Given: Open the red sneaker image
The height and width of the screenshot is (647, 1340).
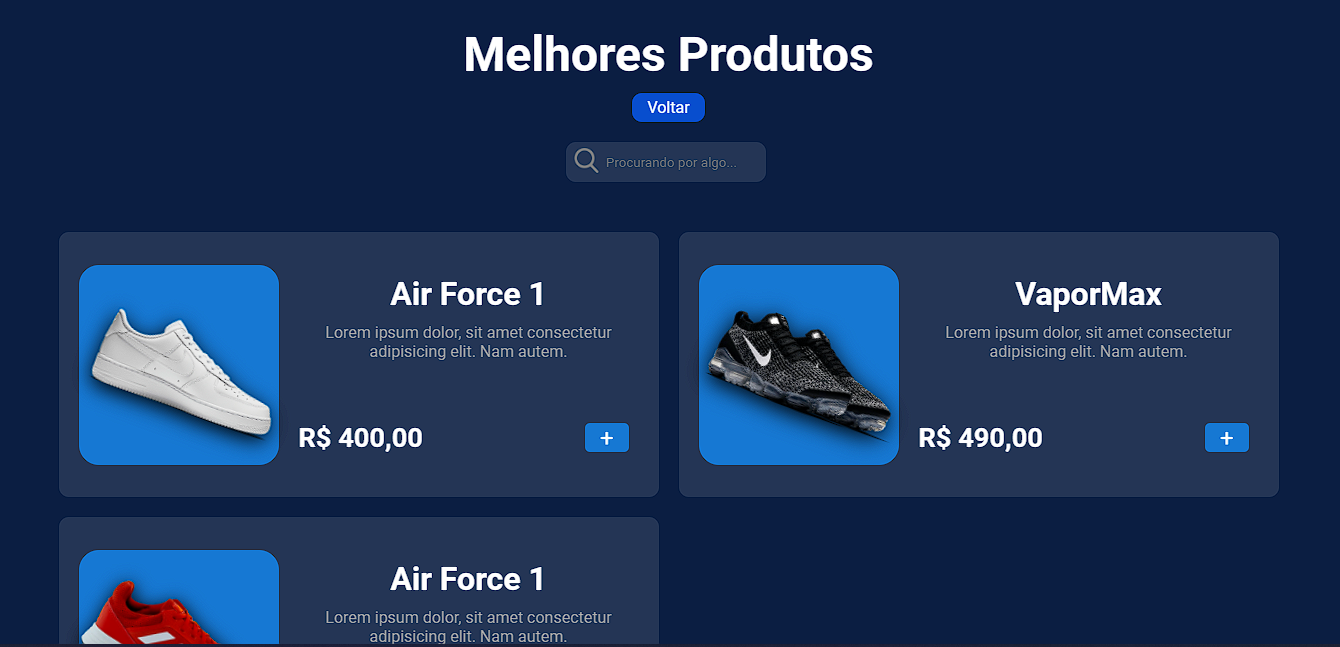Looking at the screenshot, I should pos(179,597).
